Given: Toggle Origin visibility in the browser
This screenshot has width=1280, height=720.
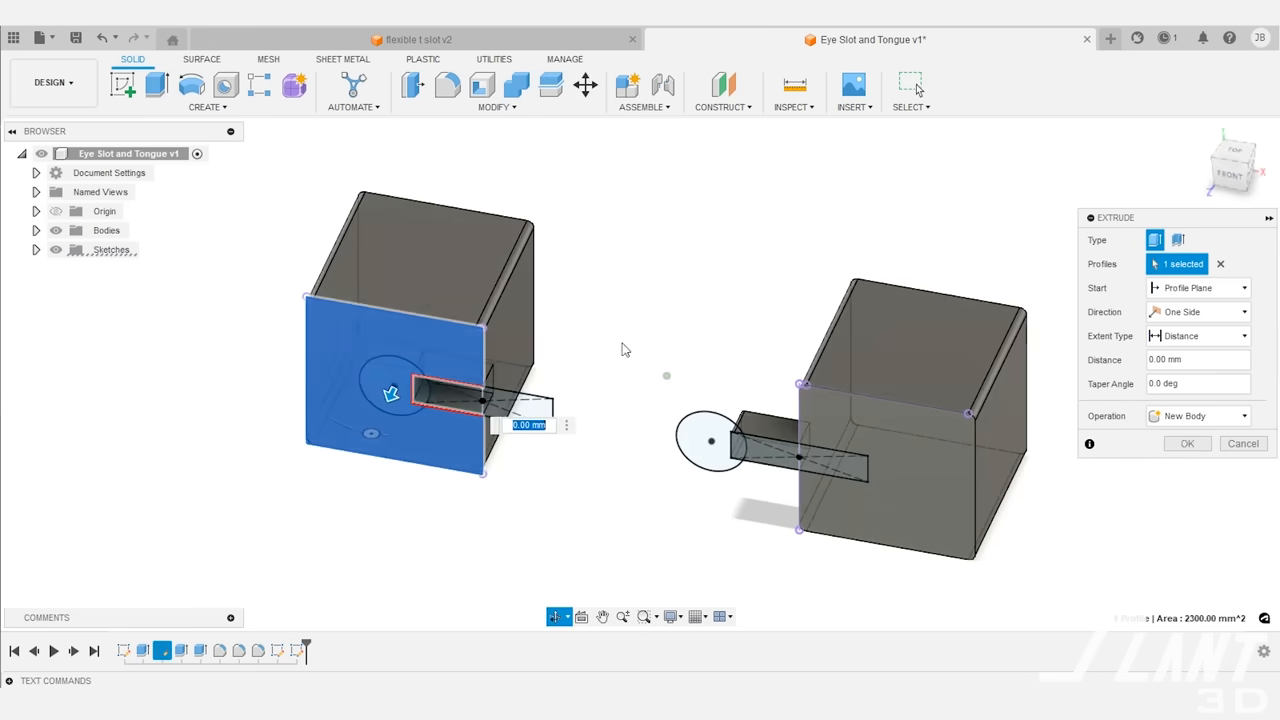Looking at the screenshot, I should [x=56, y=211].
